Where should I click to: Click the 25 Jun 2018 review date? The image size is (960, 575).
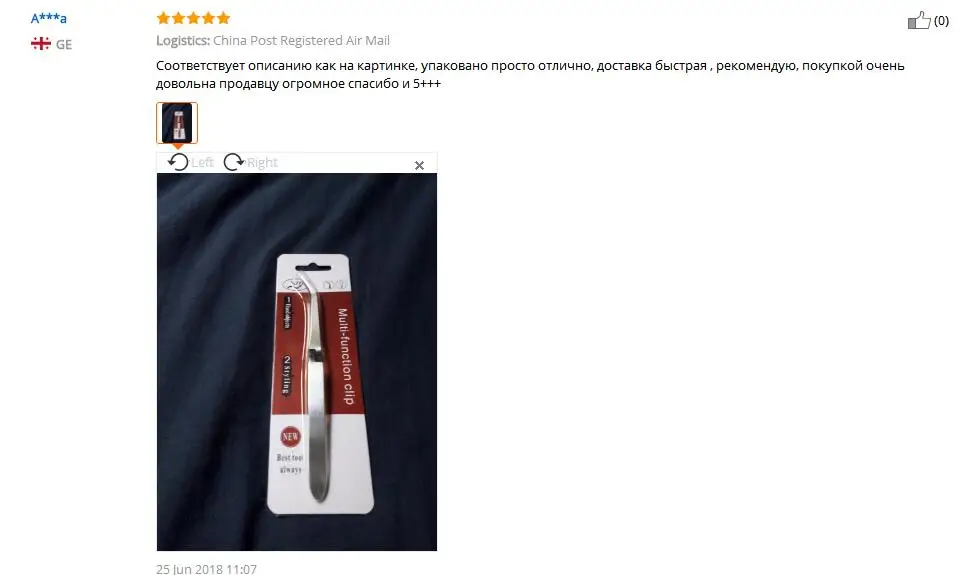pos(206,569)
